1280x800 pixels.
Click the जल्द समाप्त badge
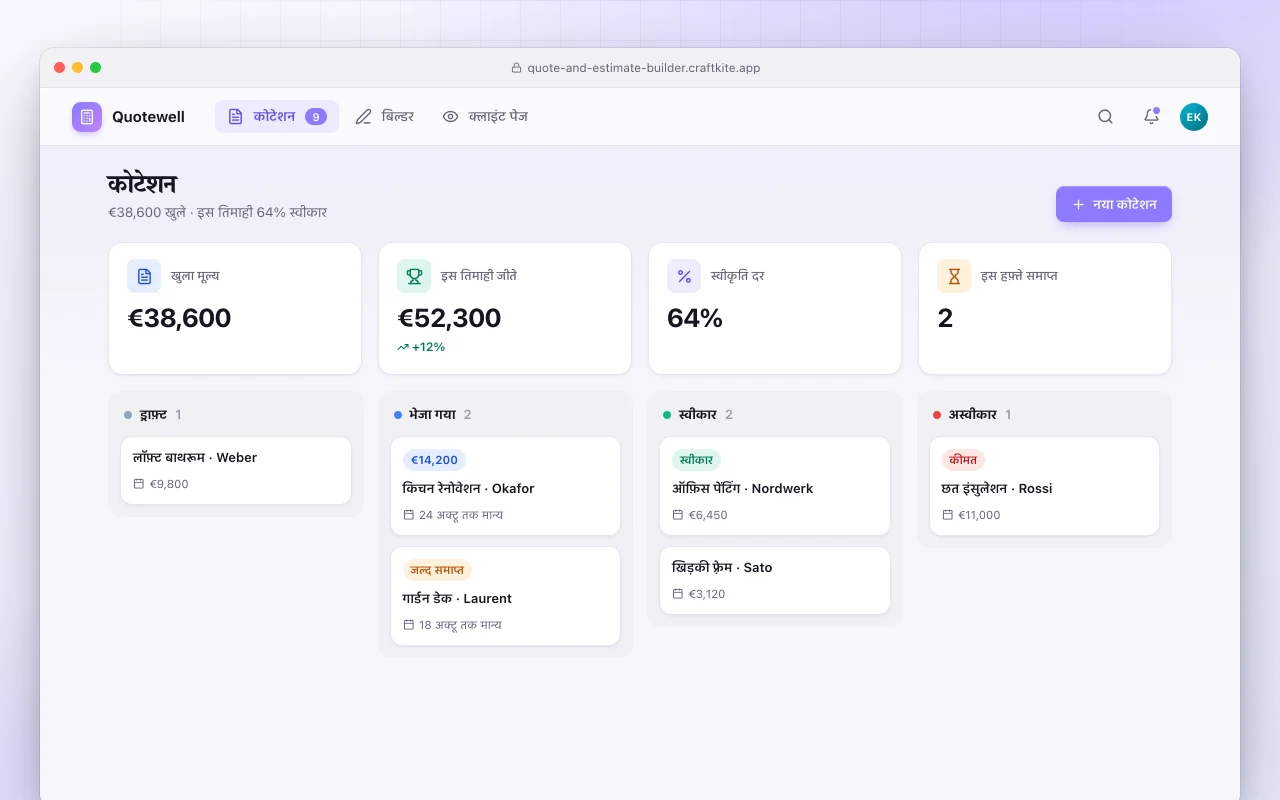[436, 570]
